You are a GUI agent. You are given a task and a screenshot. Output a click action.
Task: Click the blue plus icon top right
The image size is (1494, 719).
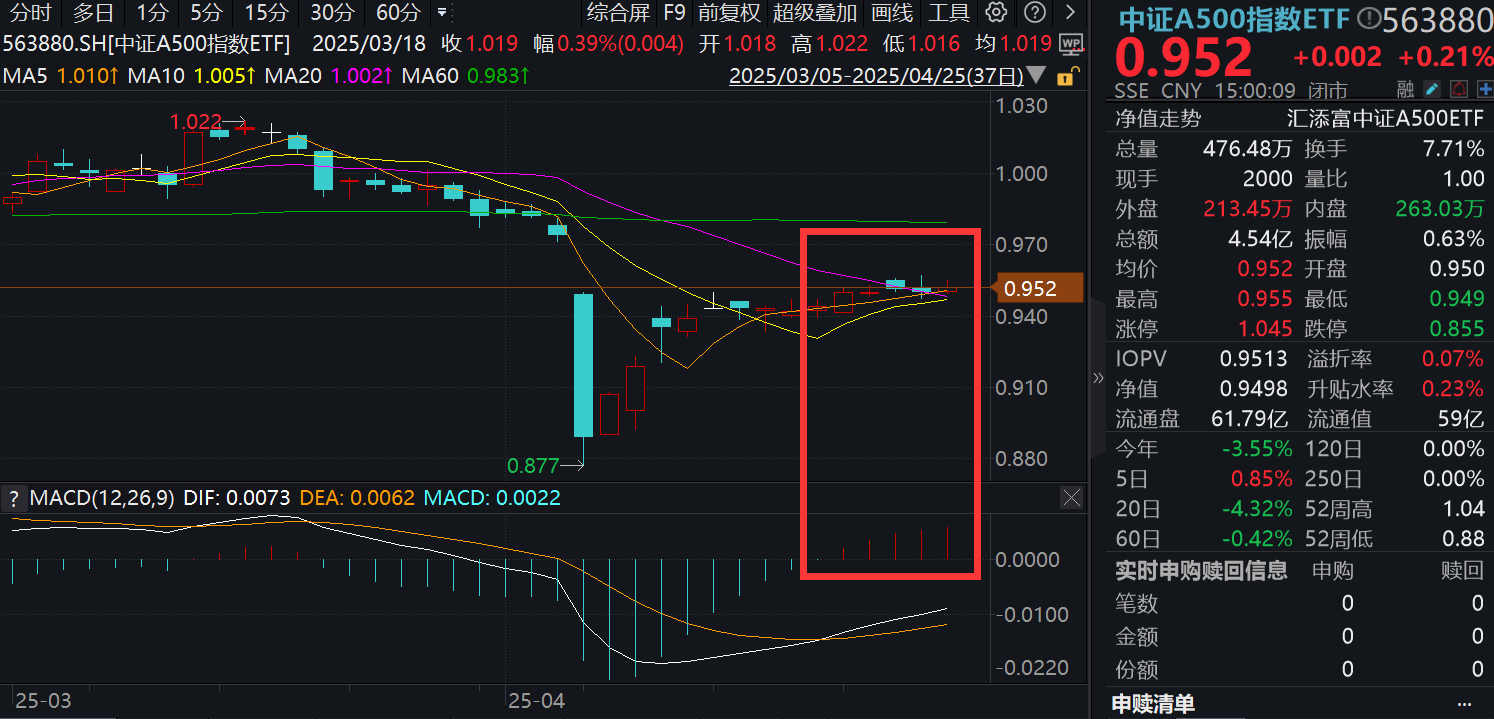[1485, 89]
